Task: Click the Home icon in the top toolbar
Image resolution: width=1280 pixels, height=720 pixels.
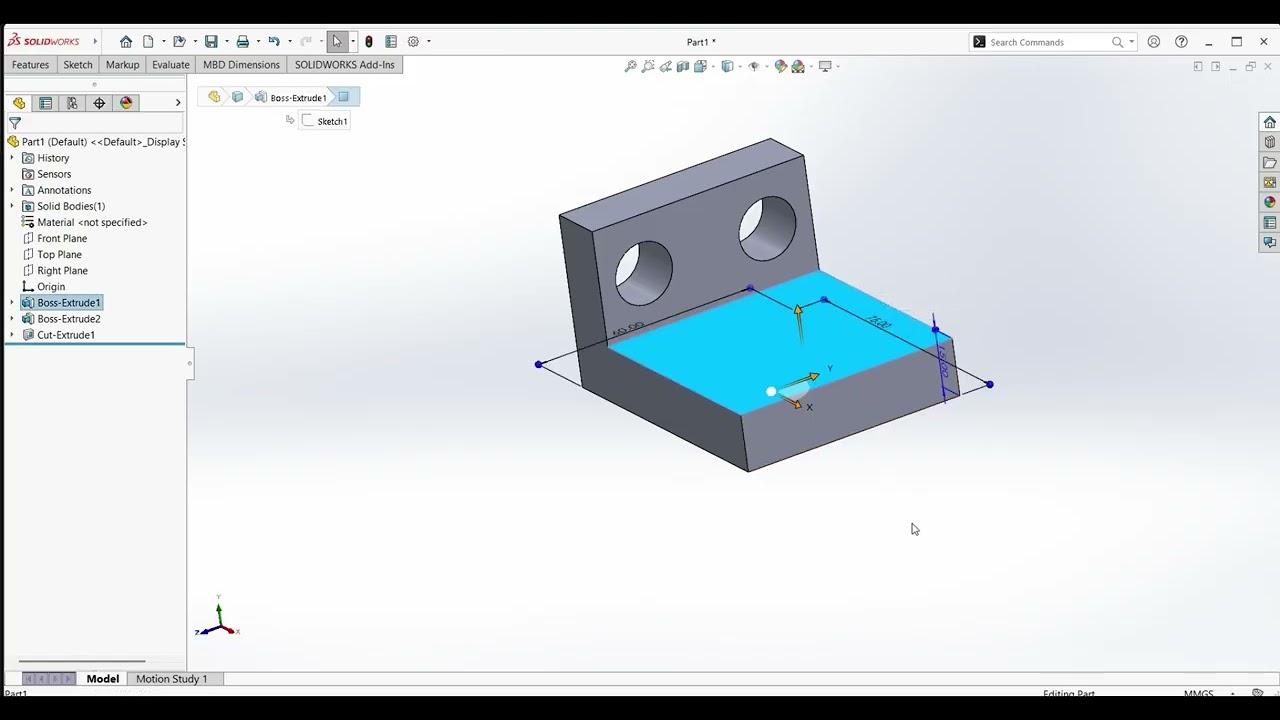Action: point(126,42)
